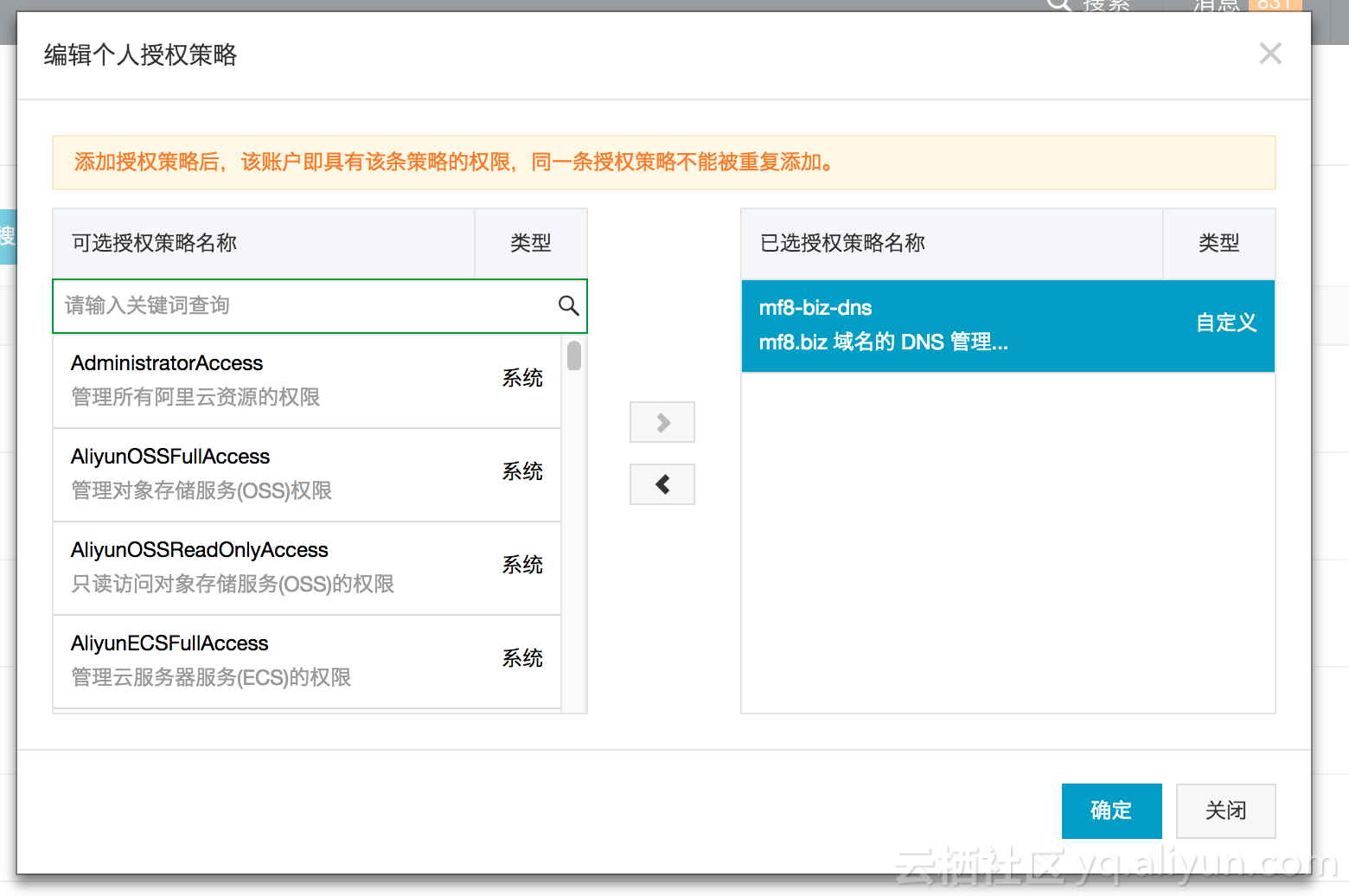Viewport: 1349px width, 896px height.
Task: Click the left arrow to remove policy
Action: tap(662, 484)
